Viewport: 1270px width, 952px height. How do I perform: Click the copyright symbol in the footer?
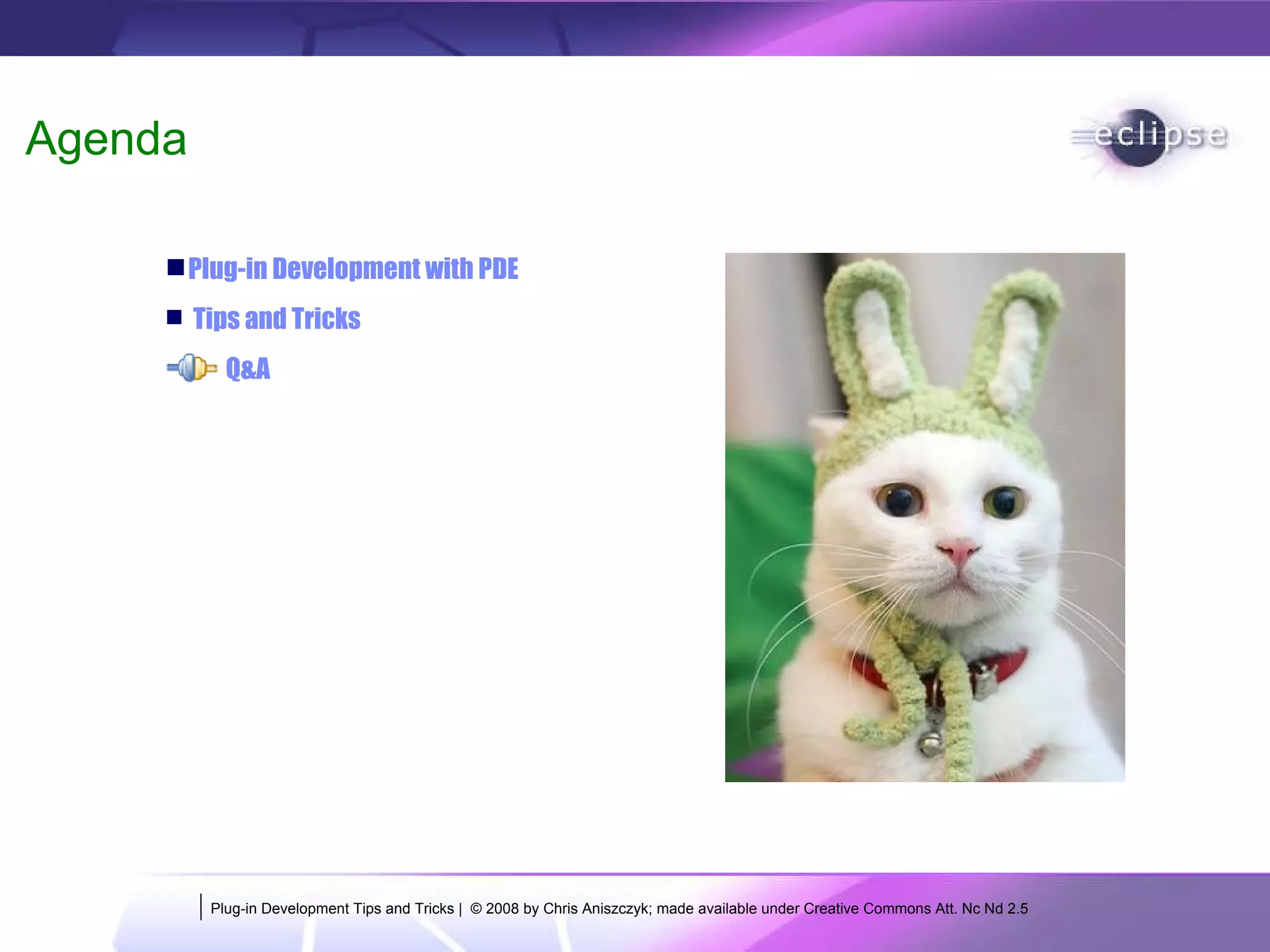coord(476,909)
